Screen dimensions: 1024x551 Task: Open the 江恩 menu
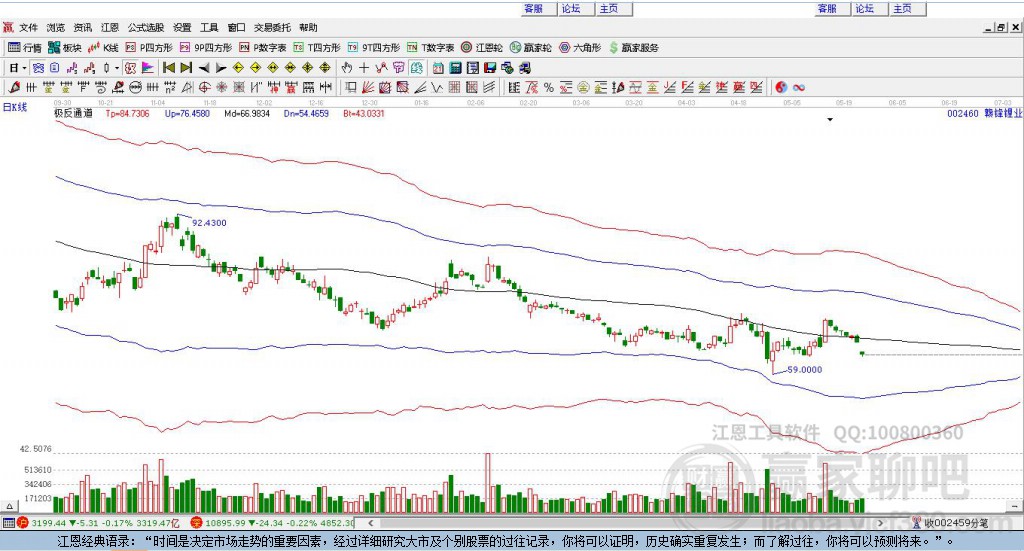(110, 27)
